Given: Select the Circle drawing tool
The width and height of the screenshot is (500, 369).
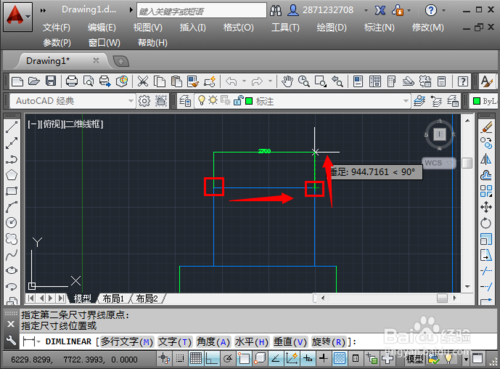Looking at the screenshot, I should coord(11,222).
